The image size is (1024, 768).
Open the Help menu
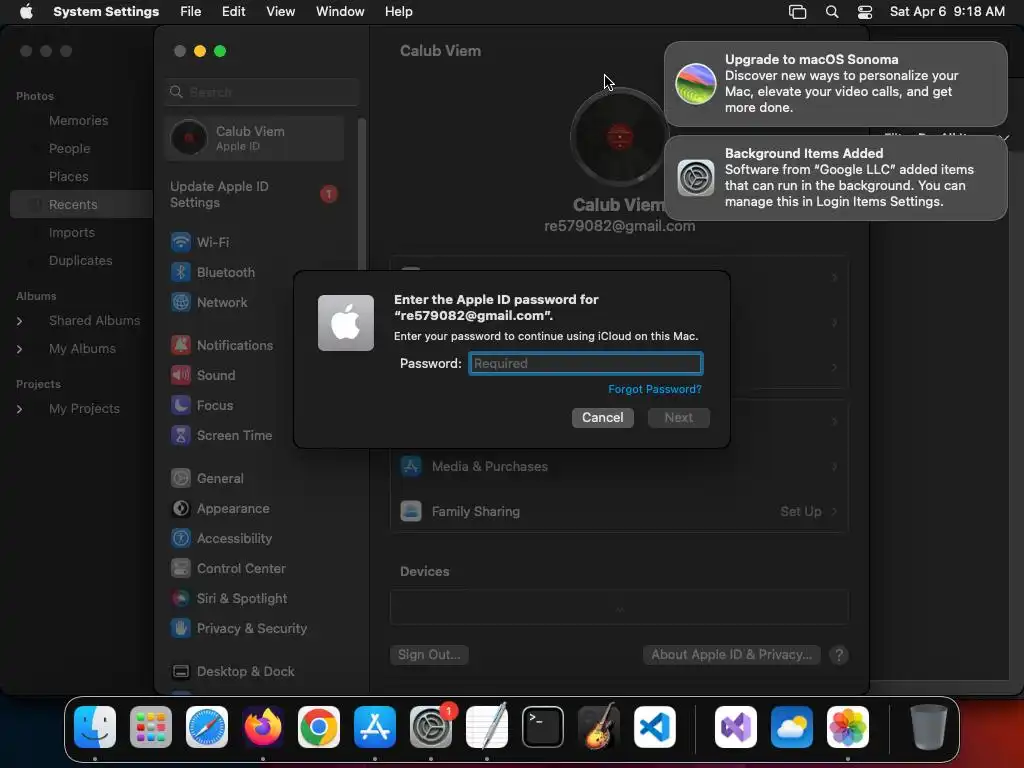pos(398,12)
